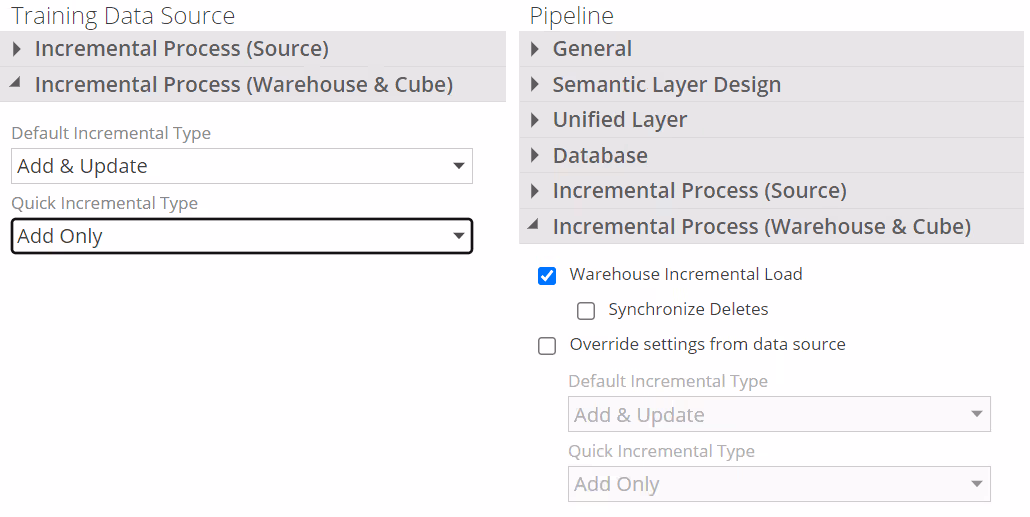Click the Database header label
The image size is (1030, 517).
coord(600,156)
